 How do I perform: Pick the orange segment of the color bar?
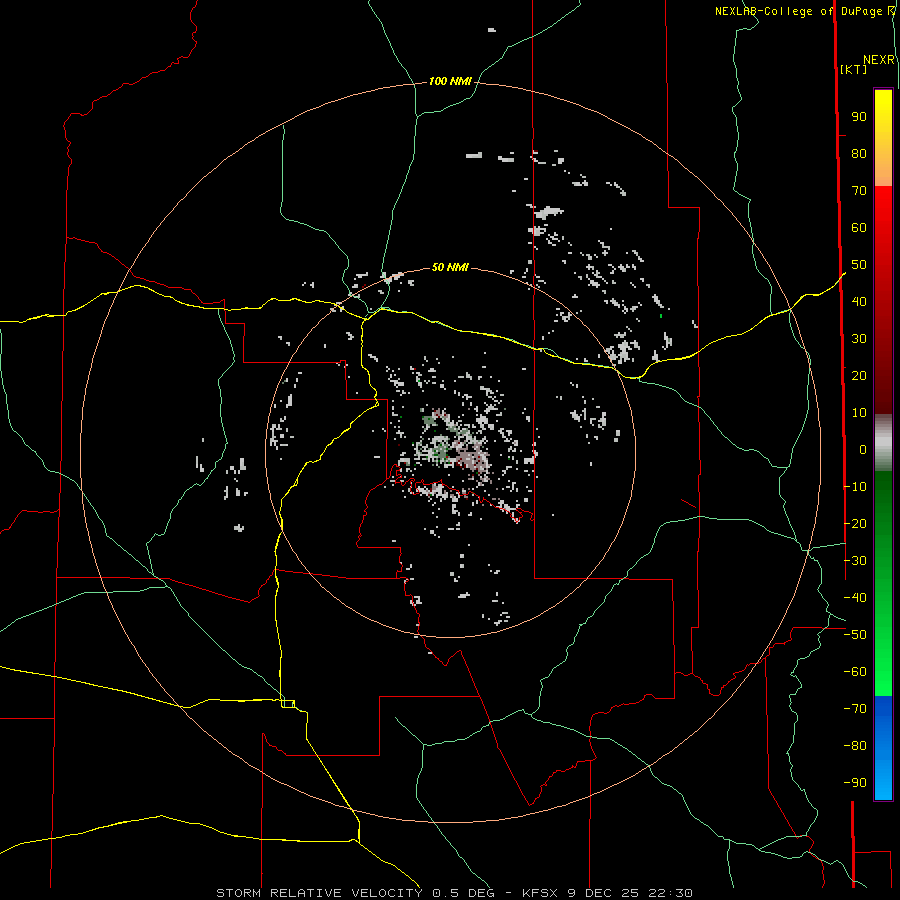(x=883, y=169)
